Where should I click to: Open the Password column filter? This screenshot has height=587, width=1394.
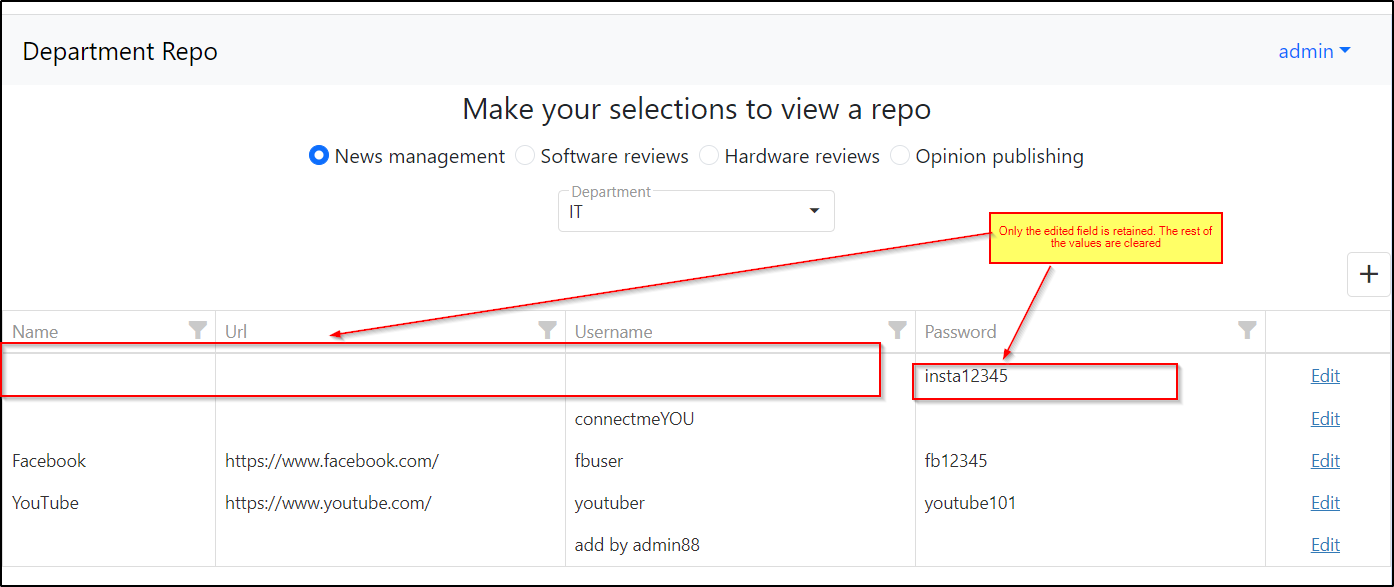pyautogui.click(x=1247, y=330)
